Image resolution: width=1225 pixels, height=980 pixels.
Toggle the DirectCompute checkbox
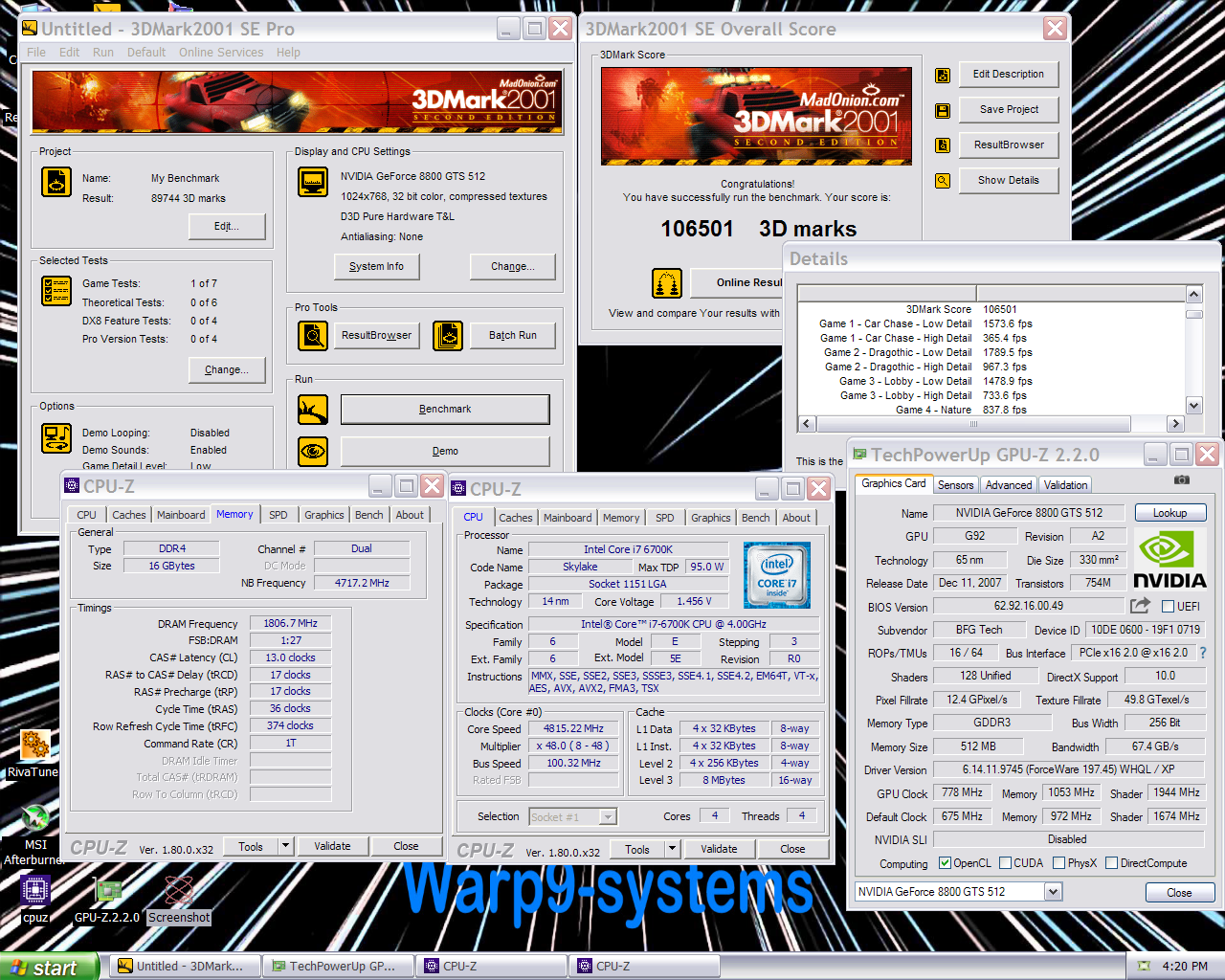tap(1112, 863)
